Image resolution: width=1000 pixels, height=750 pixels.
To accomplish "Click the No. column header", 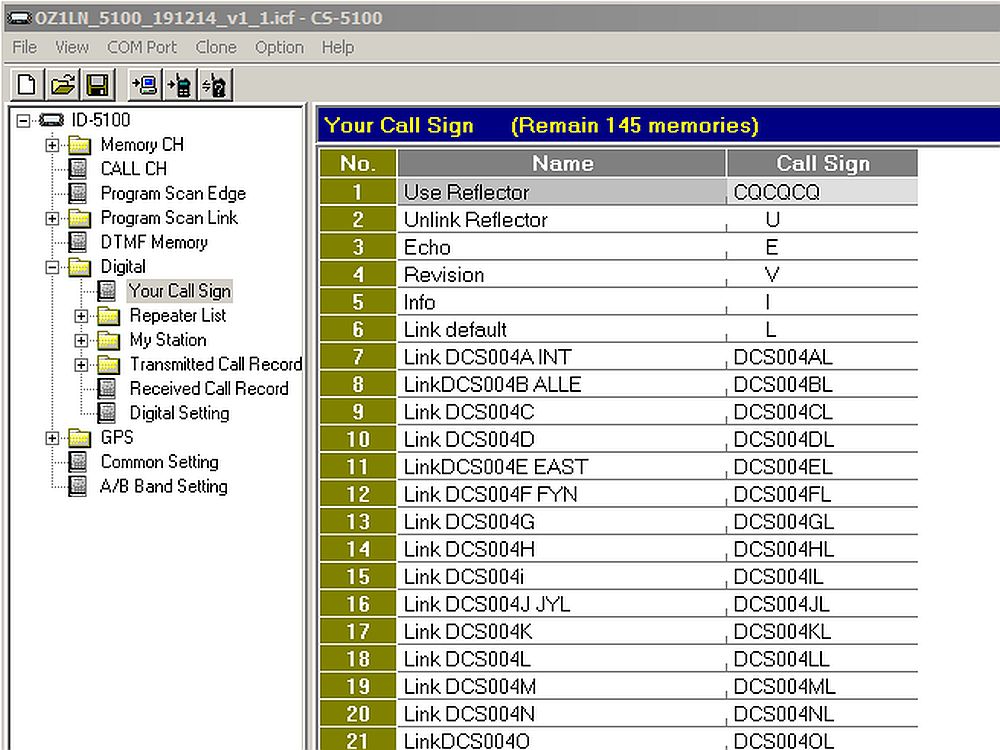I will pyautogui.click(x=358, y=163).
